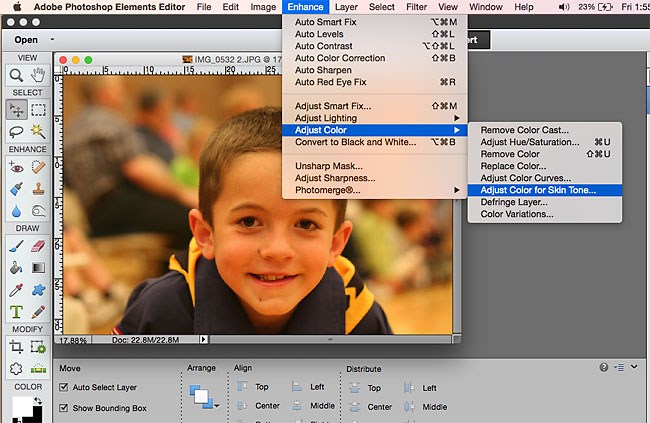Screen dimensions: 650x423
Task: Select the Custom Shape tool
Action: [x=38, y=290]
